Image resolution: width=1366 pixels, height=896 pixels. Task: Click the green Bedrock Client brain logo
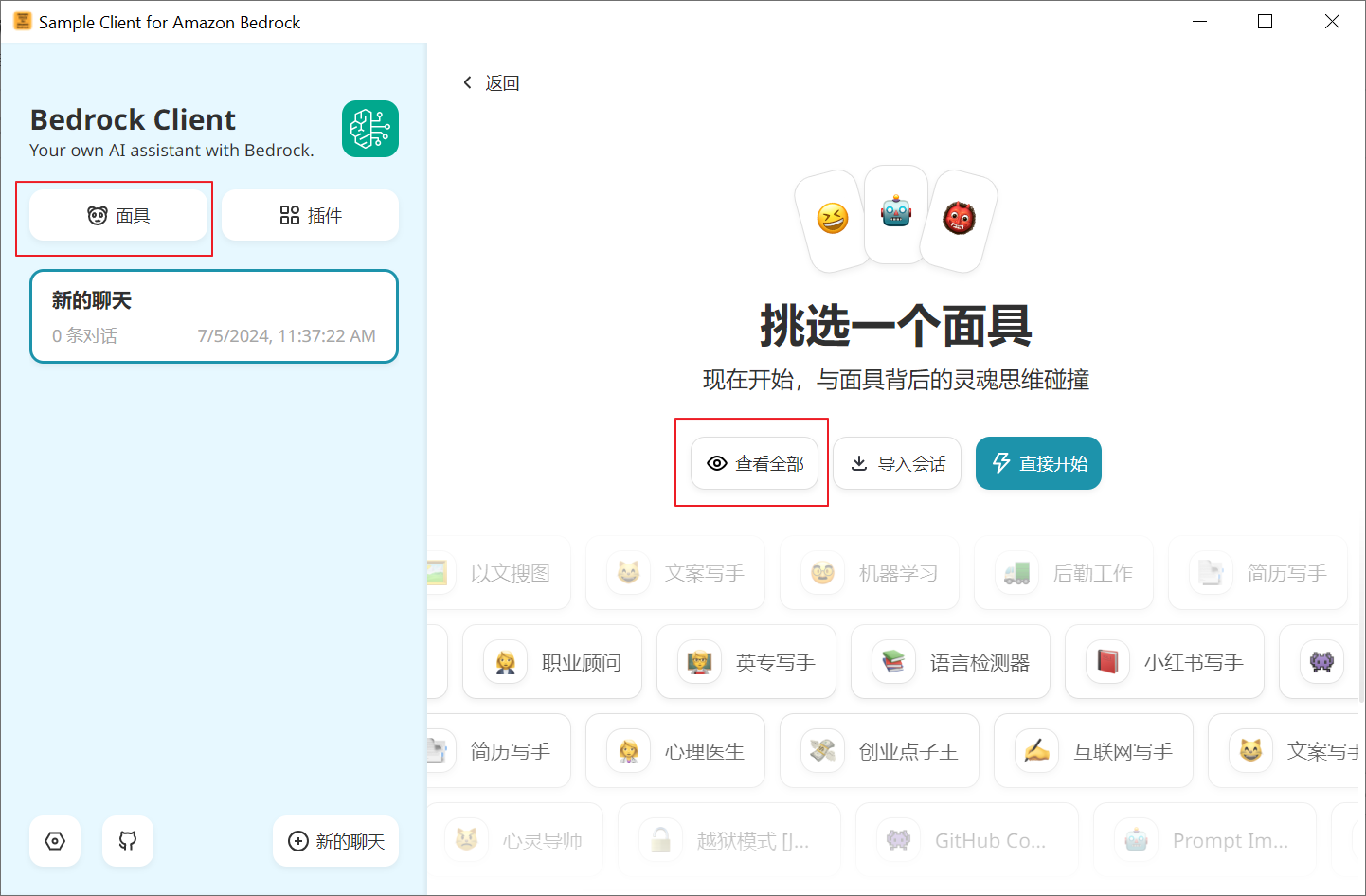pos(370,129)
